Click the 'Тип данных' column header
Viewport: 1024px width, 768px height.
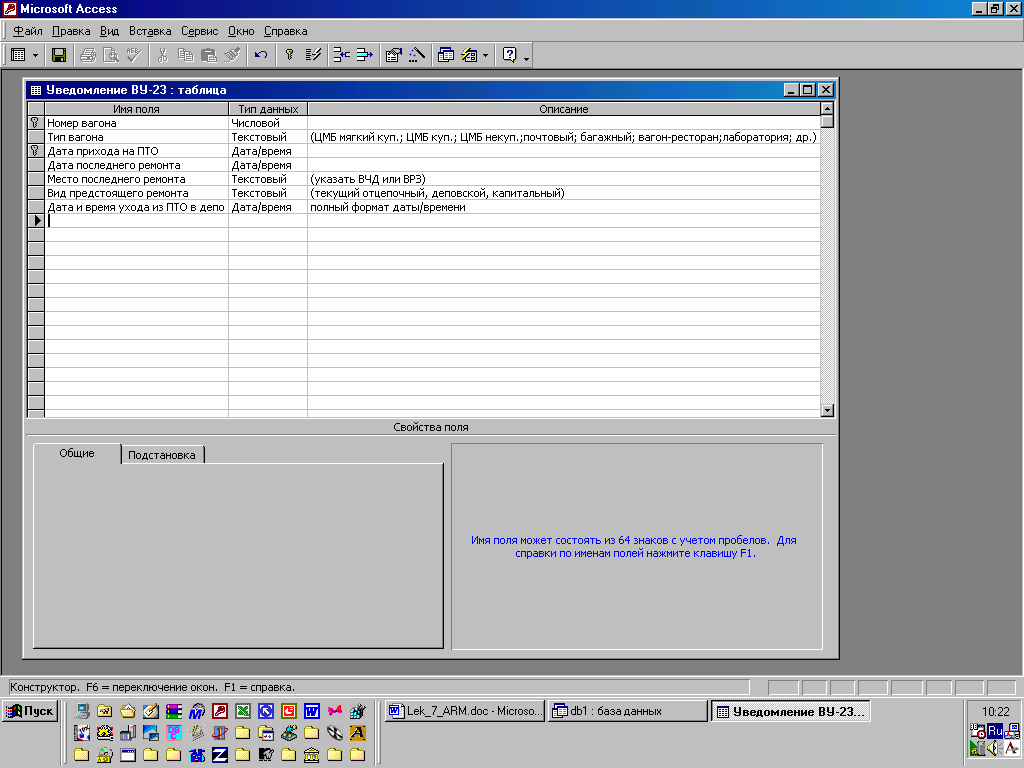click(268, 109)
